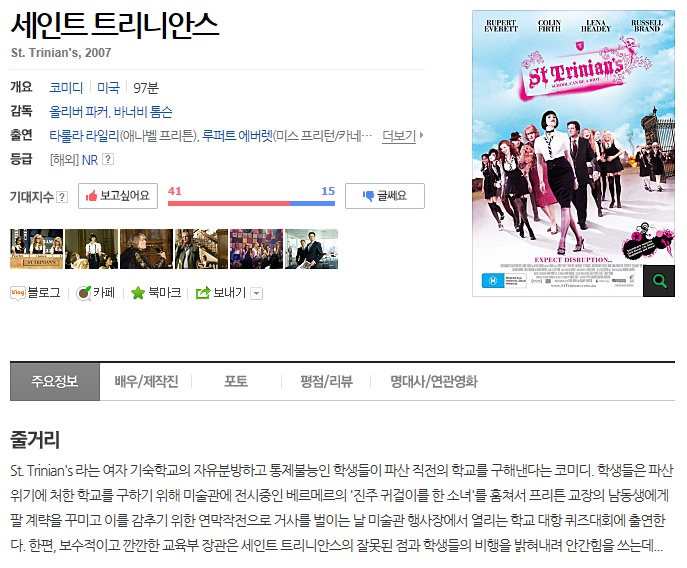The width and height of the screenshot is (687, 568).
Task: Click the cafe share icon
Action: (83, 293)
